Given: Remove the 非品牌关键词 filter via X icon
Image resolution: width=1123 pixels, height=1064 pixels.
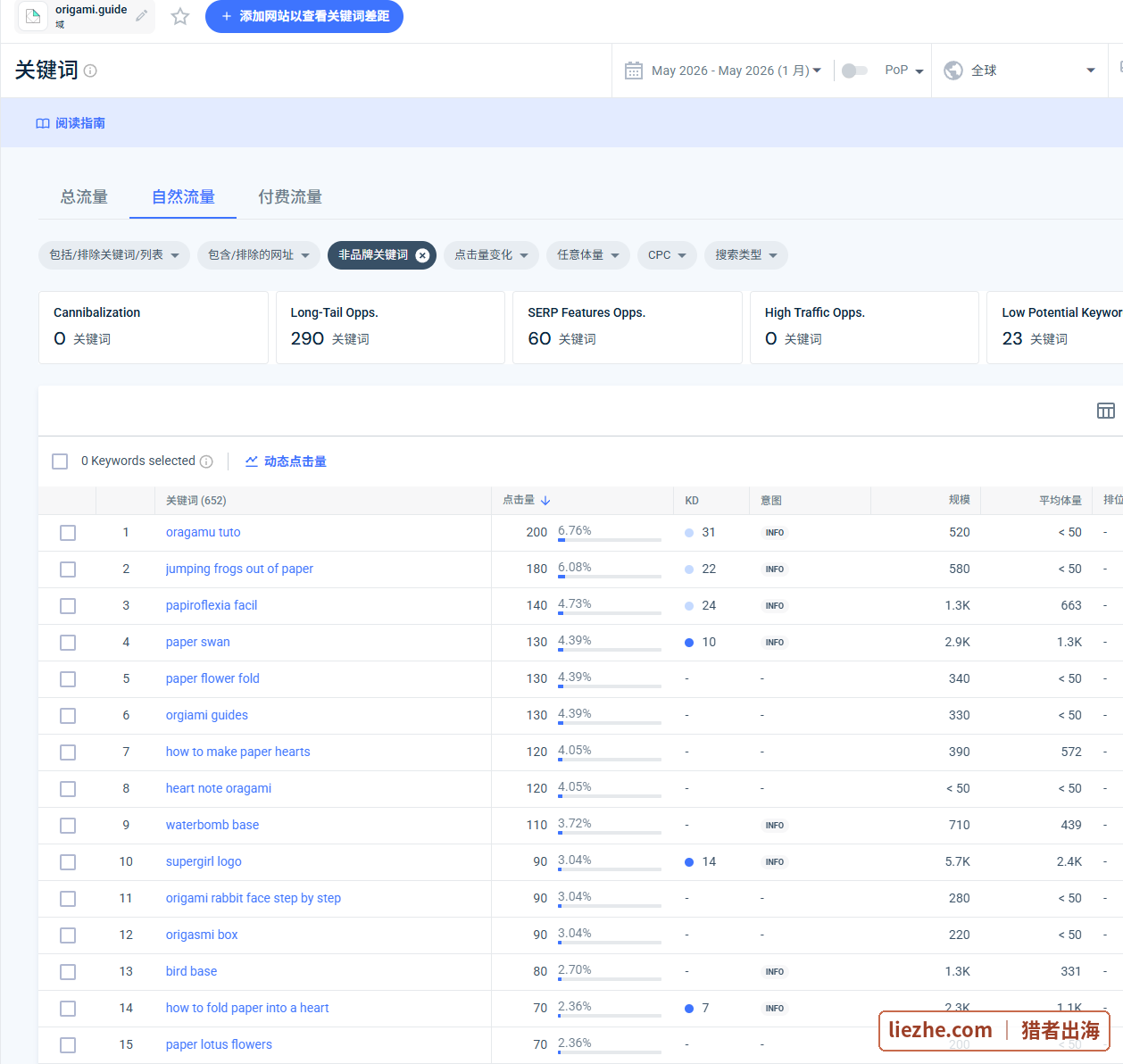Looking at the screenshot, I should point(422,255).
